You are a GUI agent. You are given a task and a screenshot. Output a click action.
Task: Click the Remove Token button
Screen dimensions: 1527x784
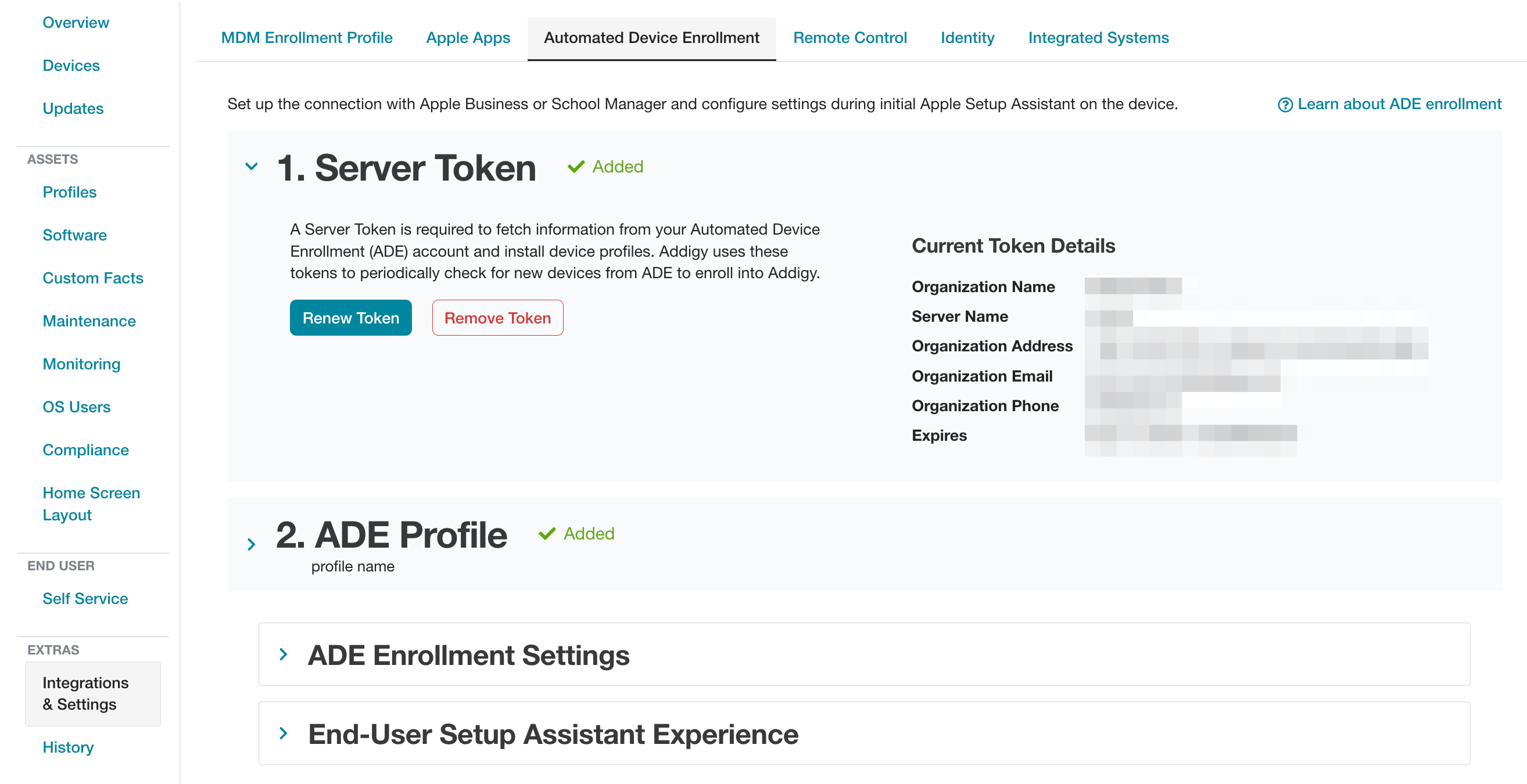point(497,318)
